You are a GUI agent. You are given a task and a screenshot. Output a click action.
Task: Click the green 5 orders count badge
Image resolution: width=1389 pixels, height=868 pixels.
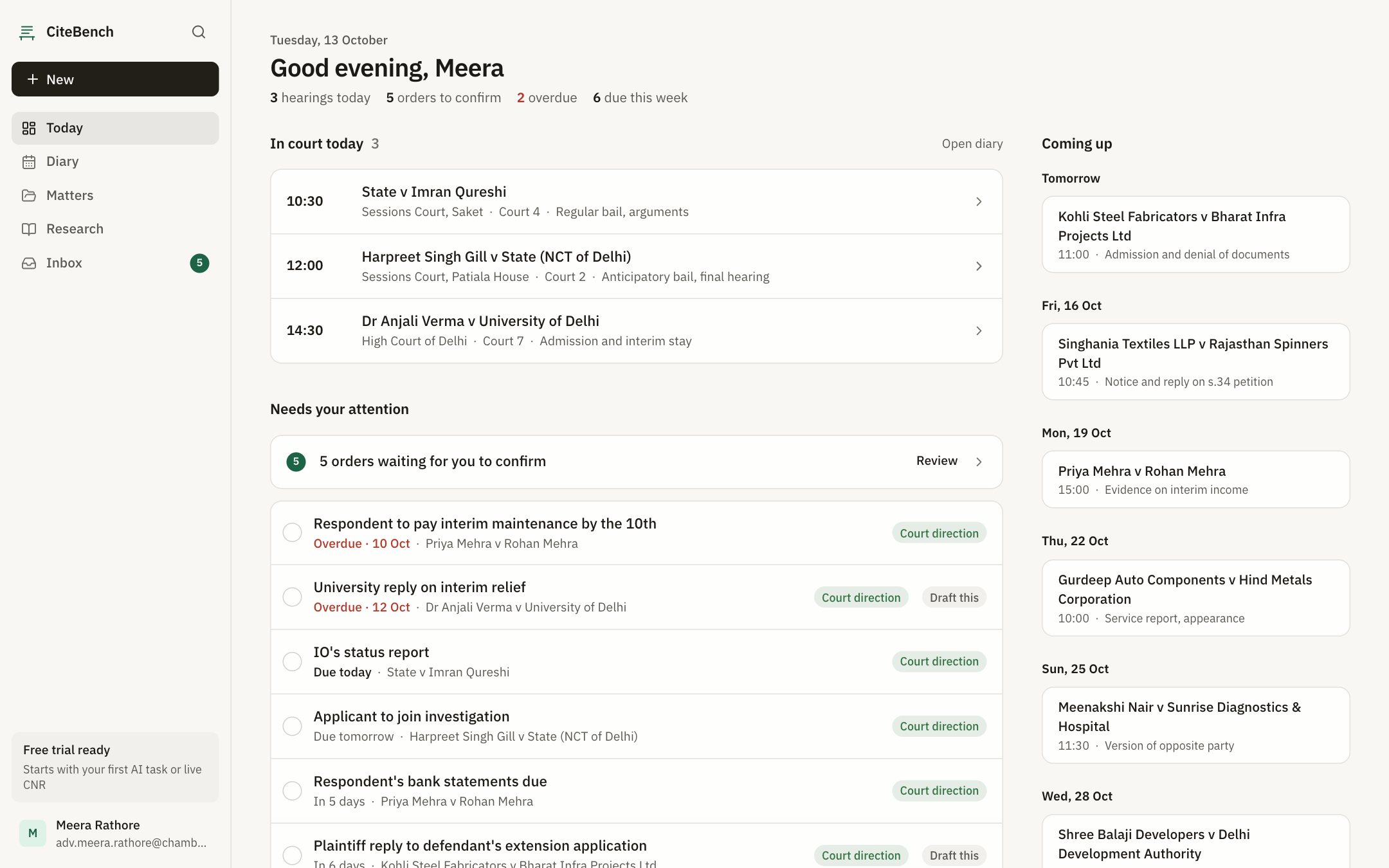[296, 462]
